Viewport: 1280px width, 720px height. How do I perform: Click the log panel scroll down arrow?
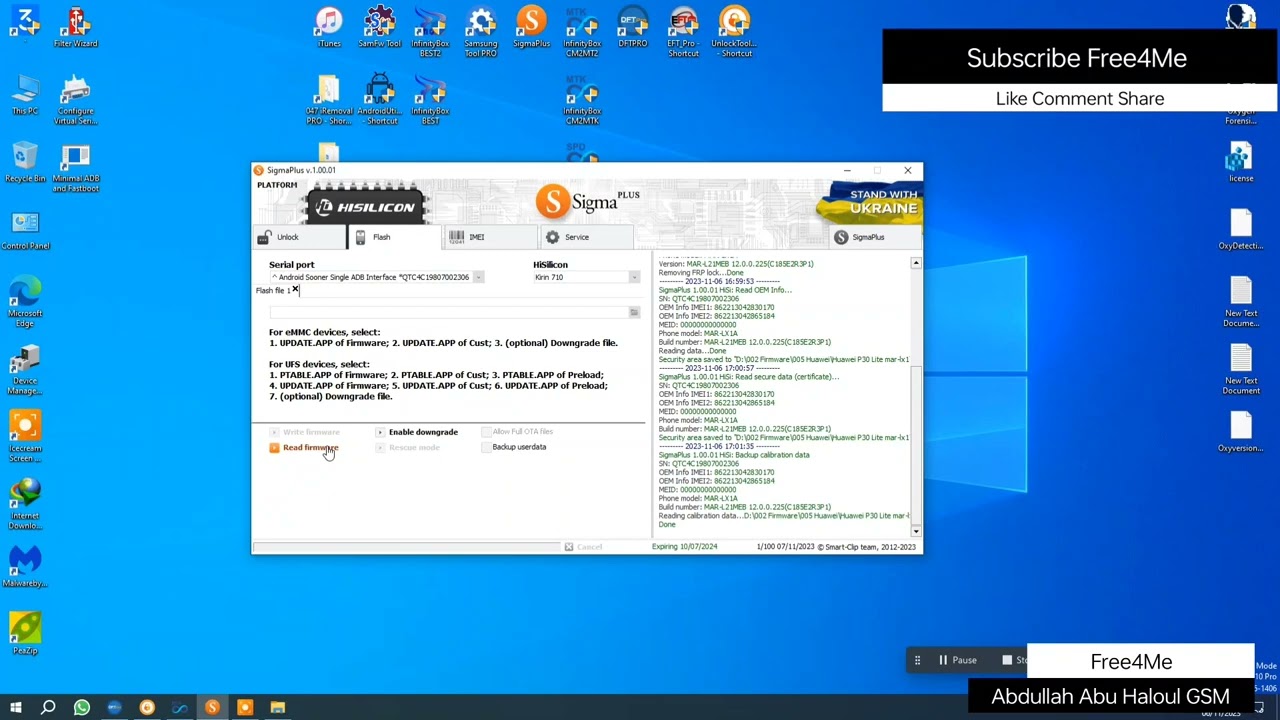[915, 531]
